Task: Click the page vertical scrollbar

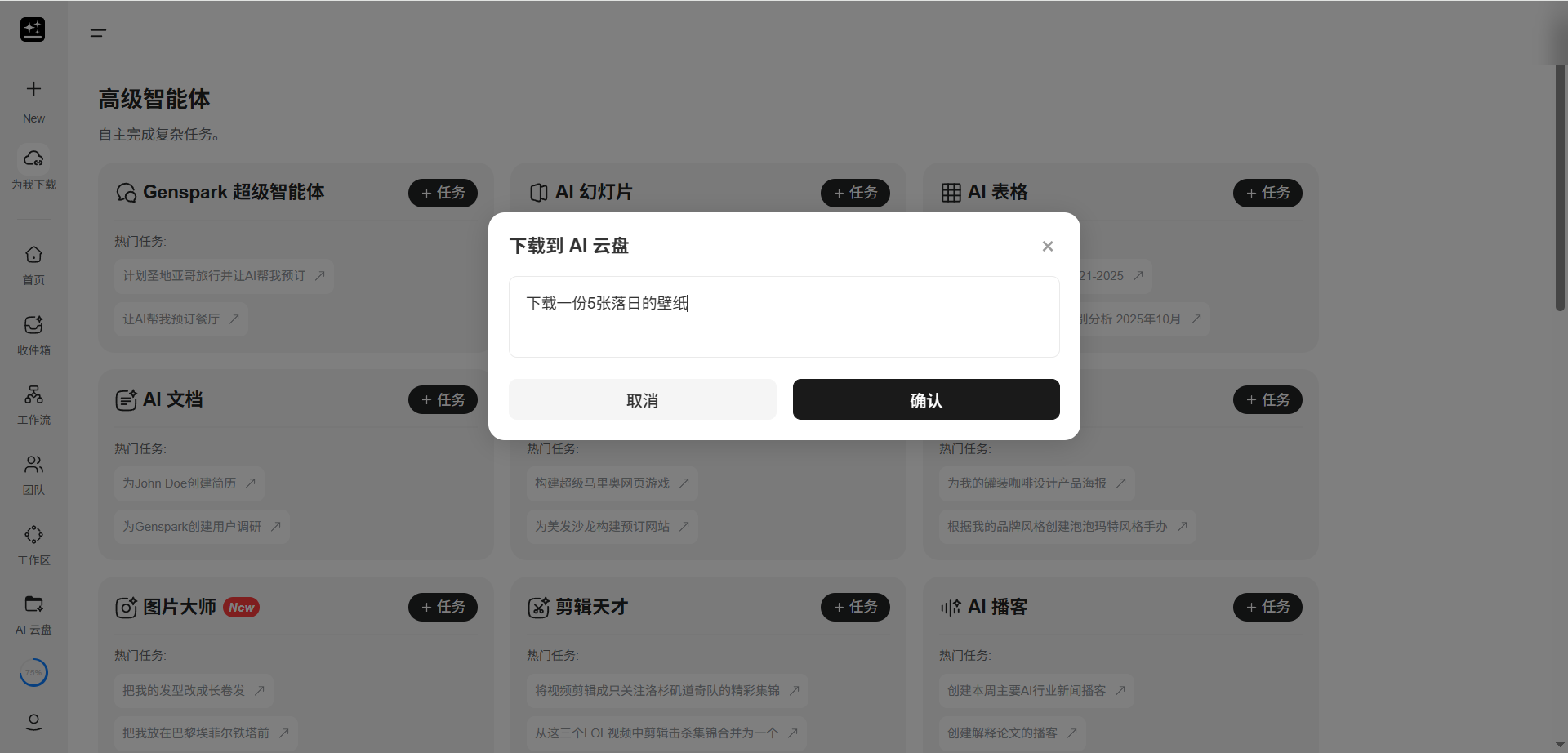Action: coord(1559,188)
